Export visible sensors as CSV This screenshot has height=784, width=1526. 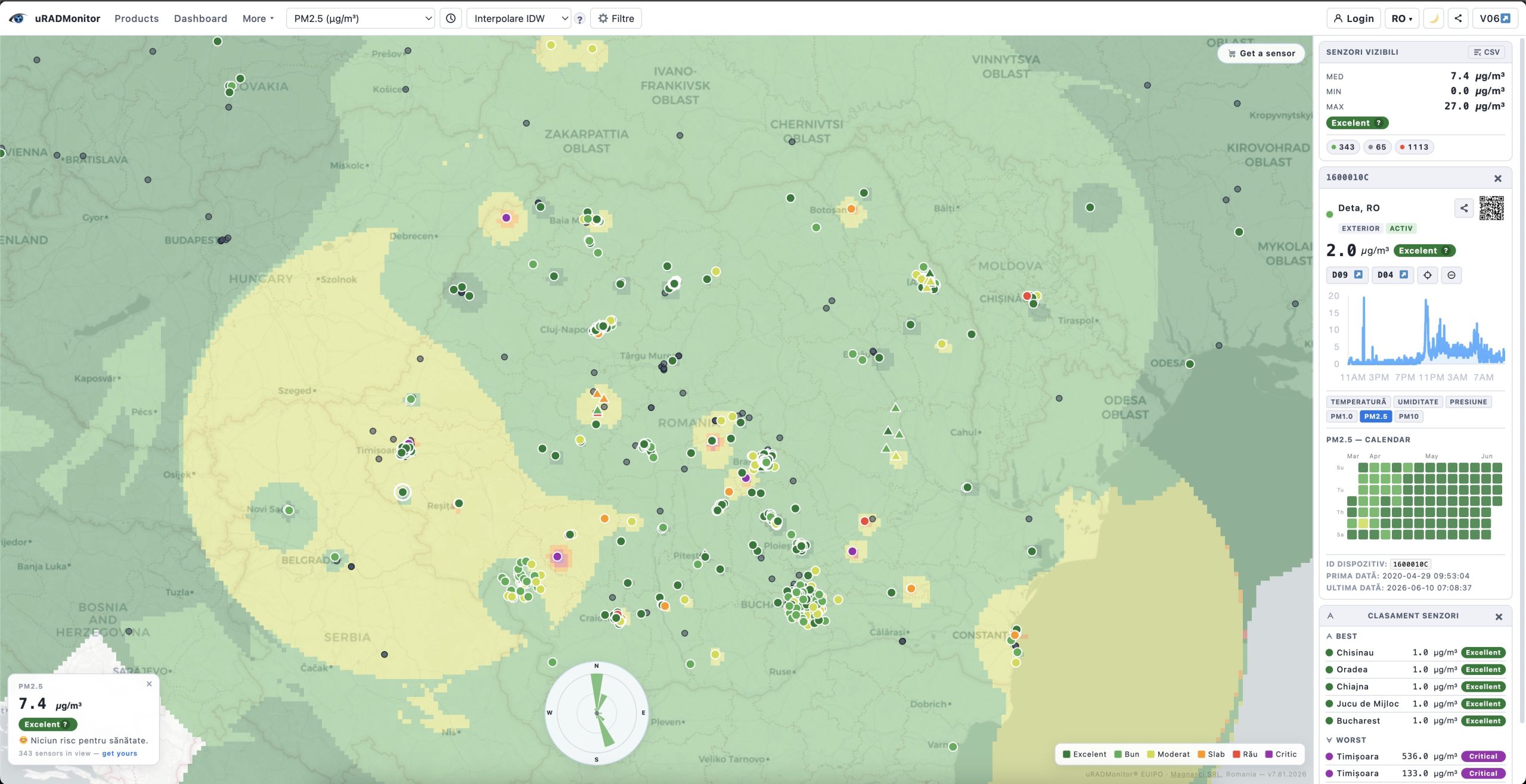(x=1486, y=52)
